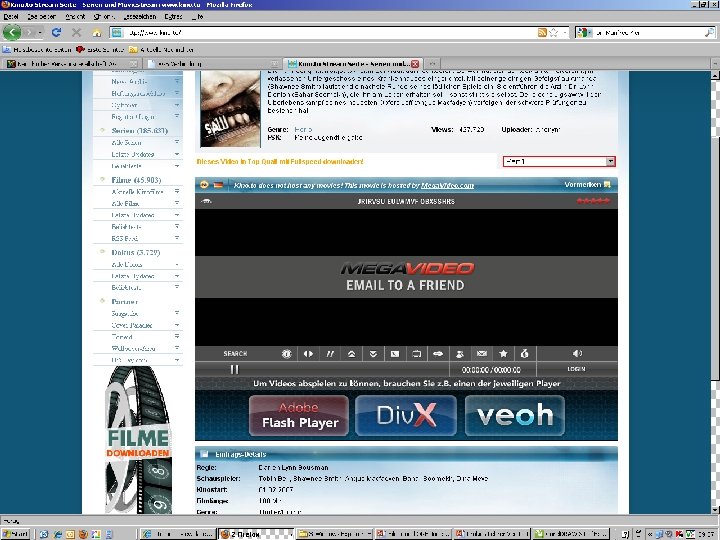Click the DivX player button
Viewport: 720px width, 540px height.
tap(406, 416)
